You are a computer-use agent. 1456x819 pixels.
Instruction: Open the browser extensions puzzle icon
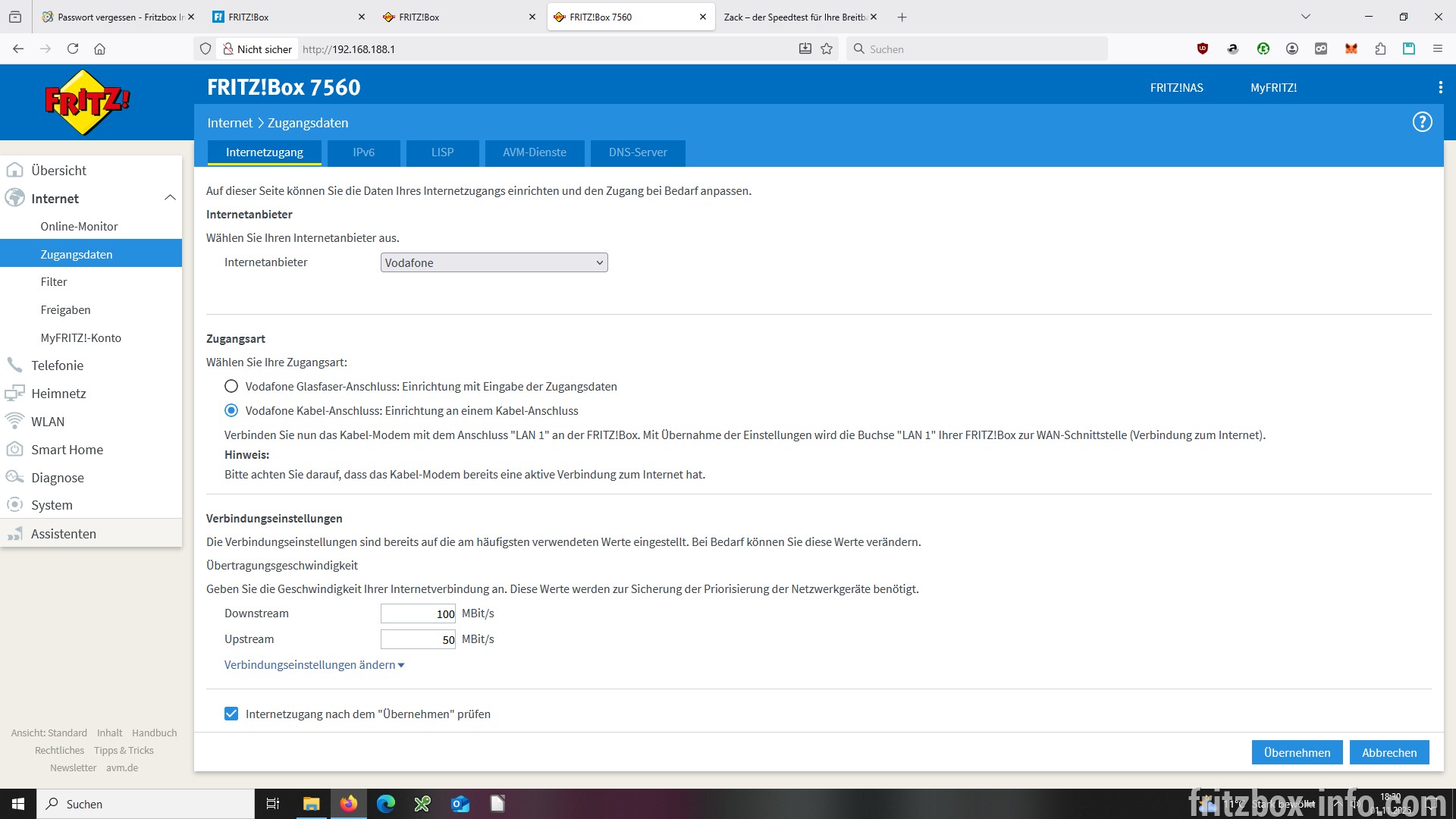click(1380, 49)
